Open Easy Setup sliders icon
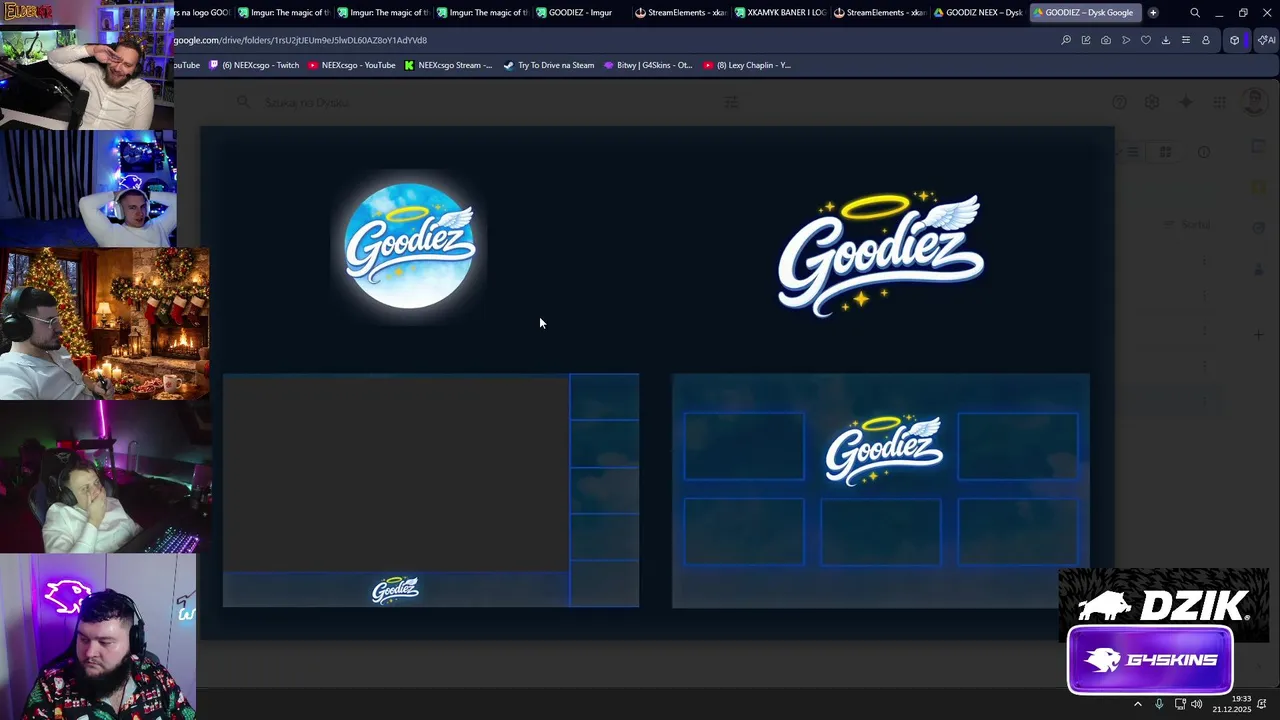This screenshot has width=1280, height=720. (x=1186, y=40)
